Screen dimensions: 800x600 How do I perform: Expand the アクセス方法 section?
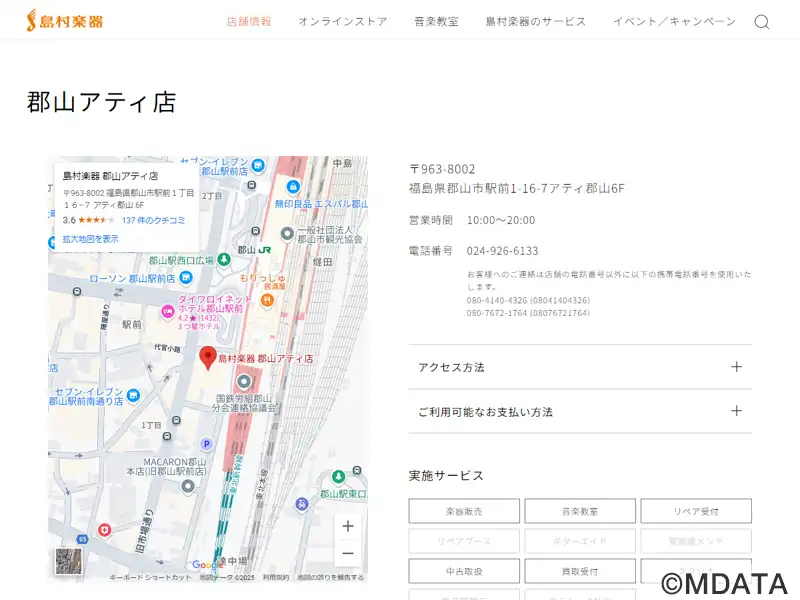(580, 367)
